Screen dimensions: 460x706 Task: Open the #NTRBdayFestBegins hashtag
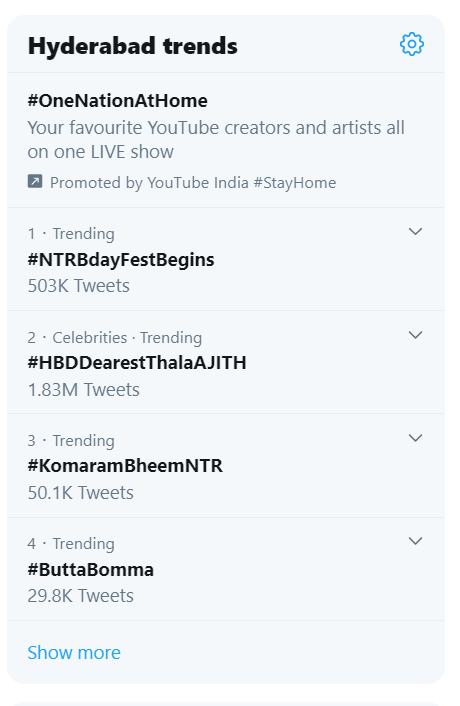pos(121,260)
